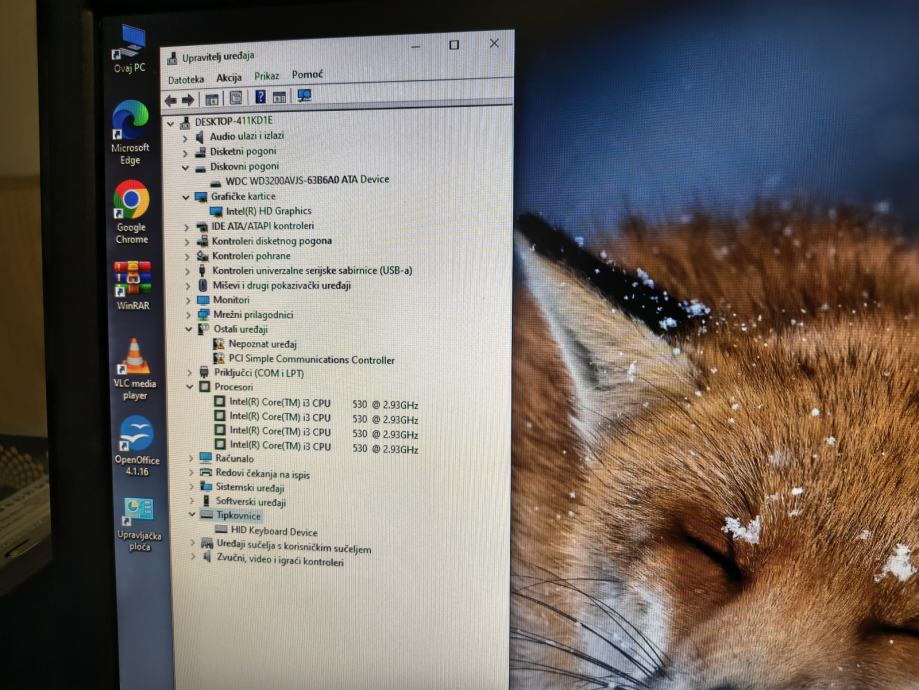
Task: Select WDC WD3200AVJS-63B6A0 ATA Device
Action: pyautogui.click(x=307, y=180)
